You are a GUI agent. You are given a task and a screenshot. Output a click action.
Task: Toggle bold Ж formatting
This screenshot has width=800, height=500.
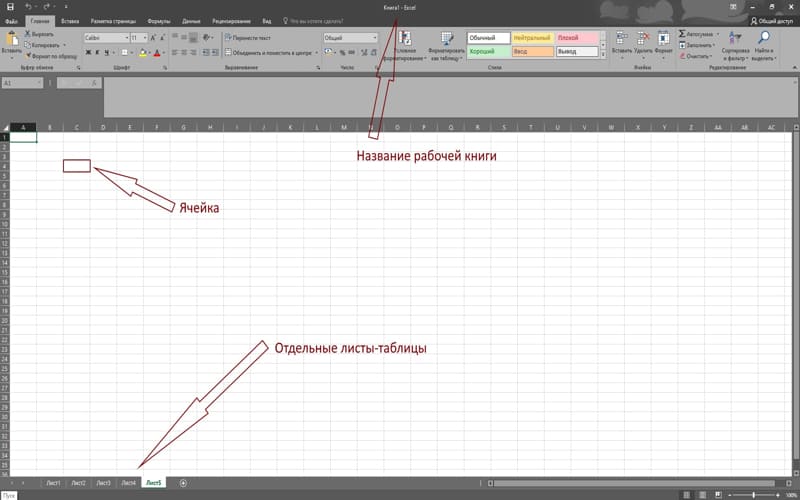click(x=88, y=53)
